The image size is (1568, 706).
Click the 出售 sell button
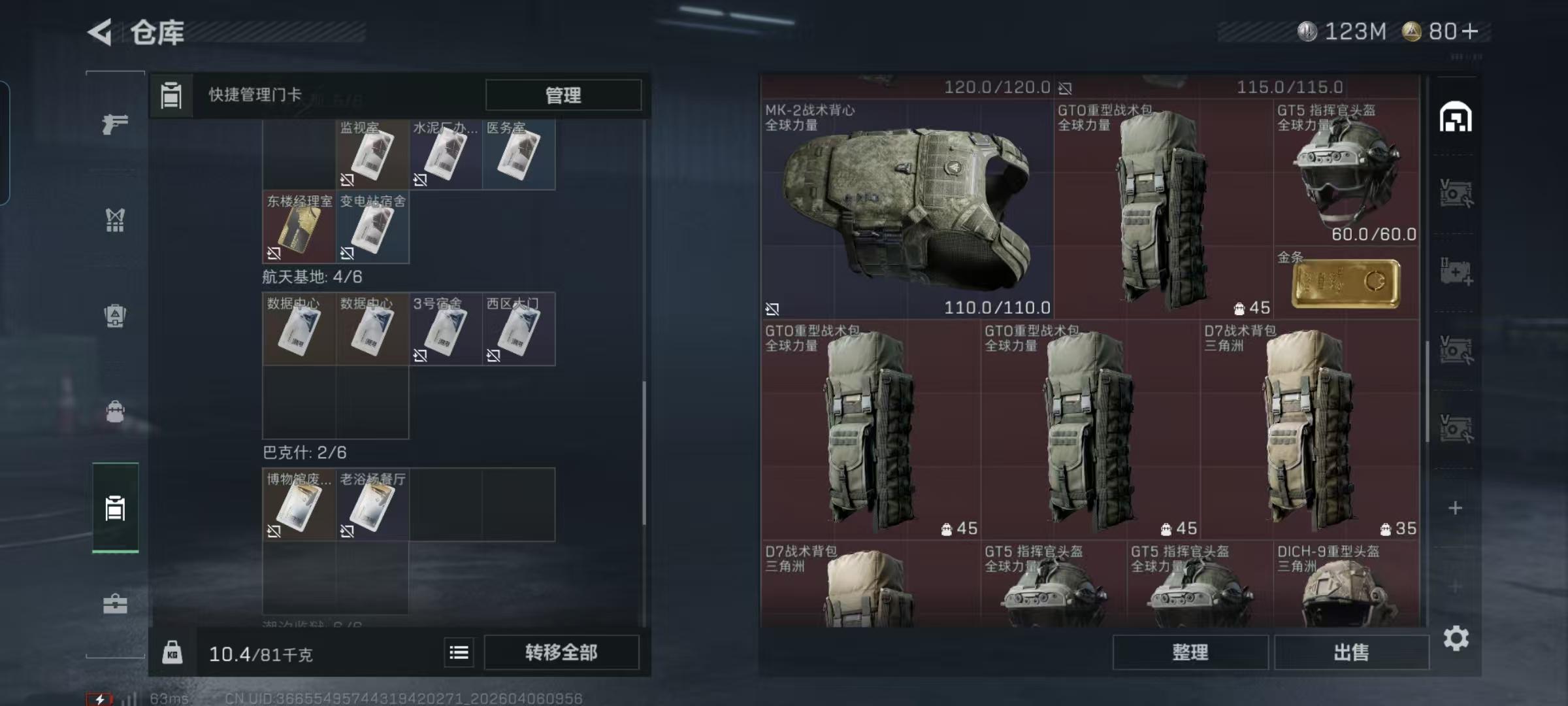1351,652
